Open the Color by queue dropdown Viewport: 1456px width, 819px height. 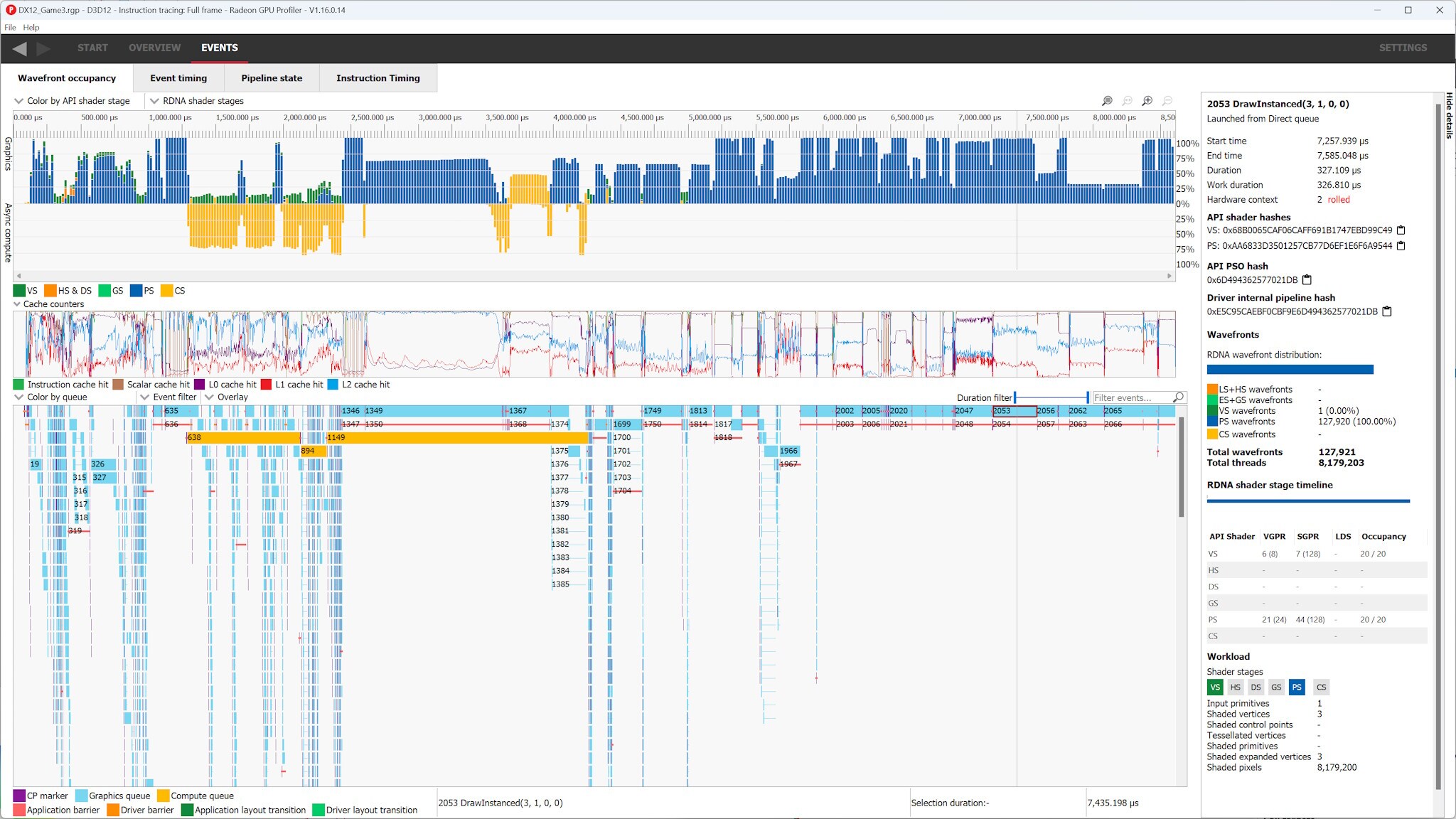click(x=51, y=397)
